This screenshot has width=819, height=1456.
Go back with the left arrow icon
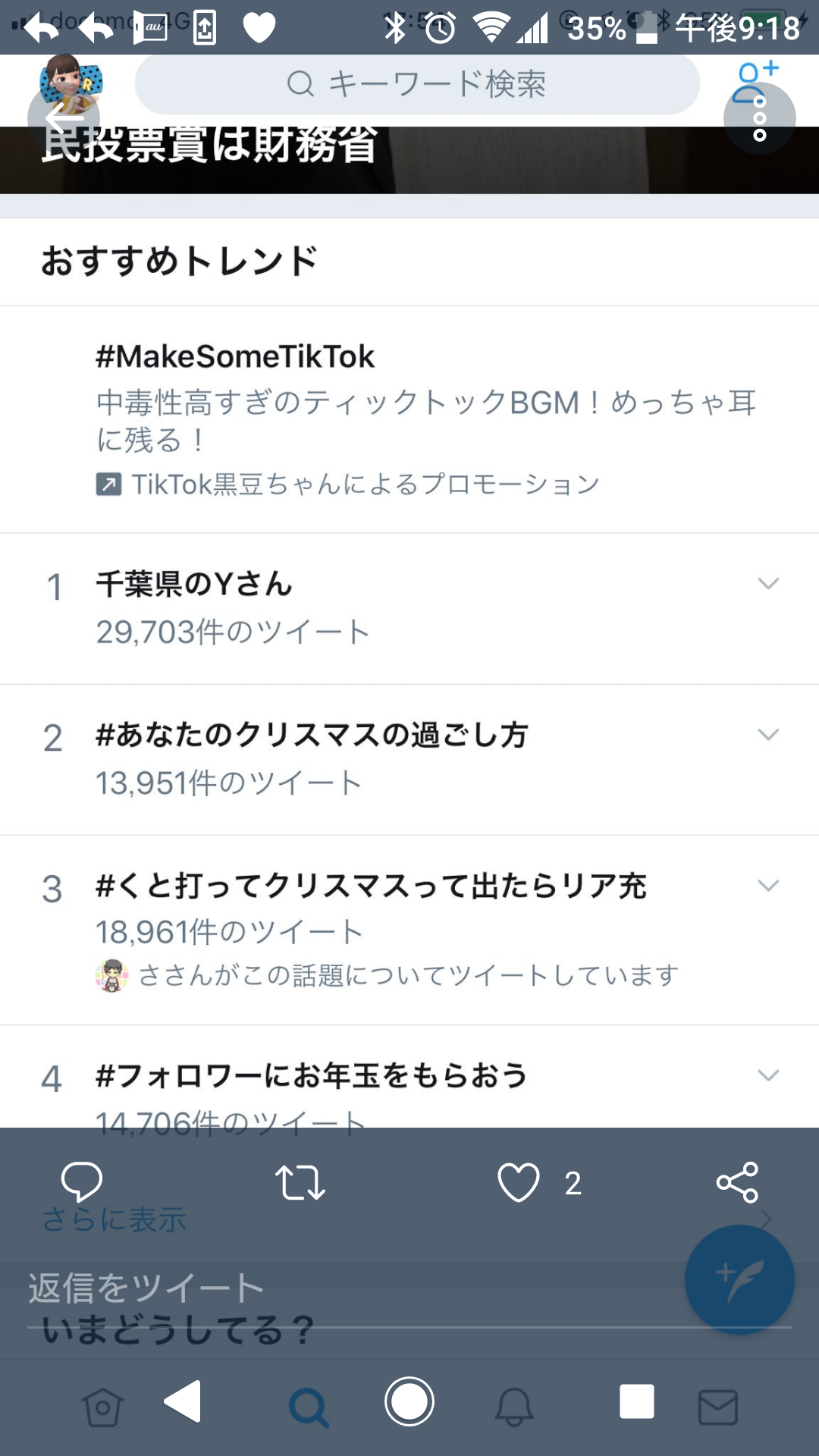click(64, 118)
